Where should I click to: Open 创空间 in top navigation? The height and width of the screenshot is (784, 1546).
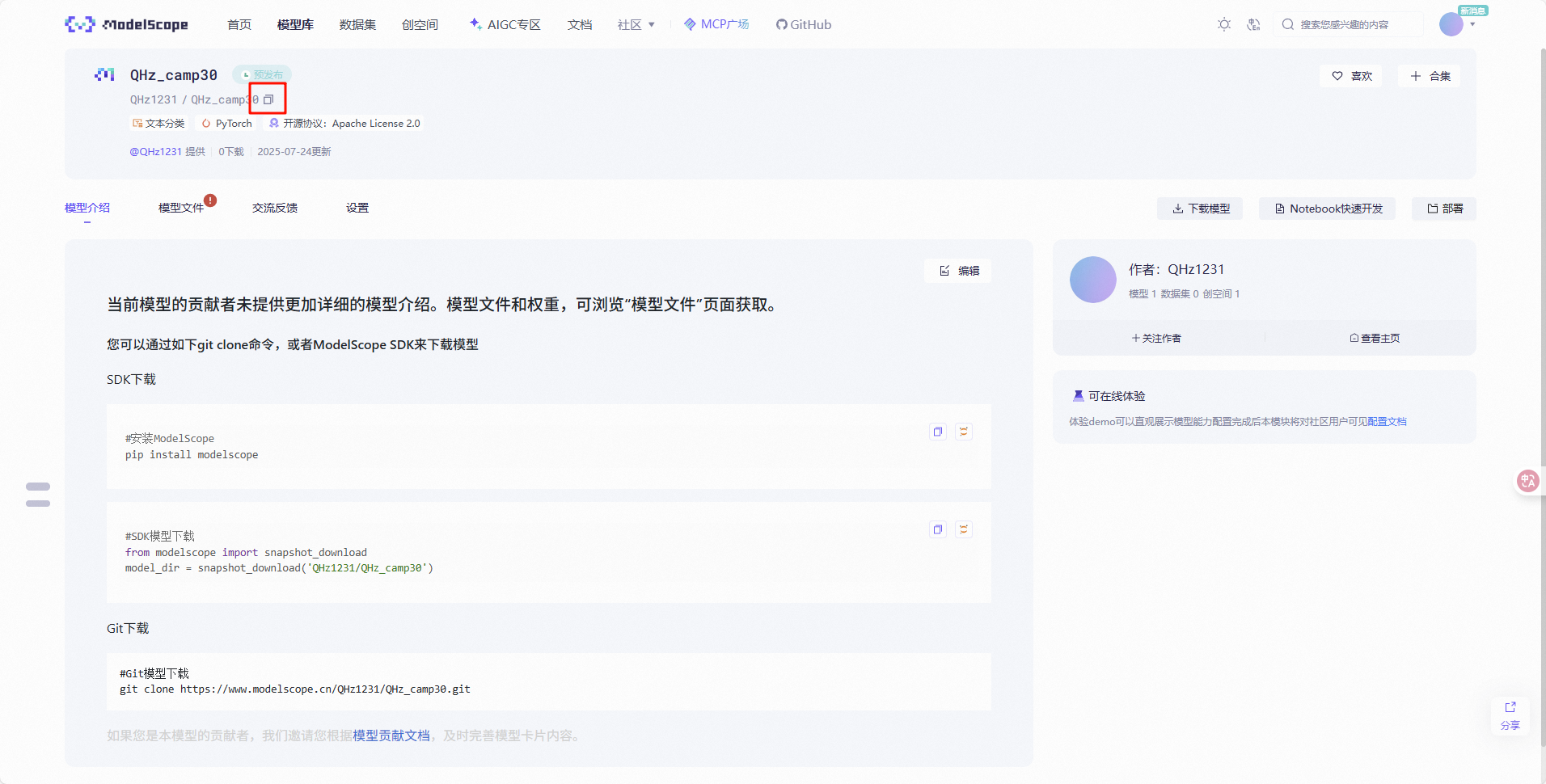420,25
